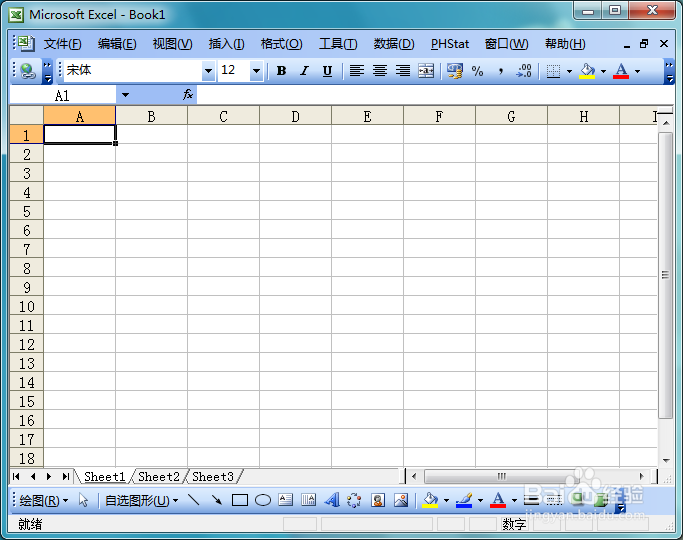Click the insert function fx icon
Screen dimensions: 683x540
click(x=188, y=94)
